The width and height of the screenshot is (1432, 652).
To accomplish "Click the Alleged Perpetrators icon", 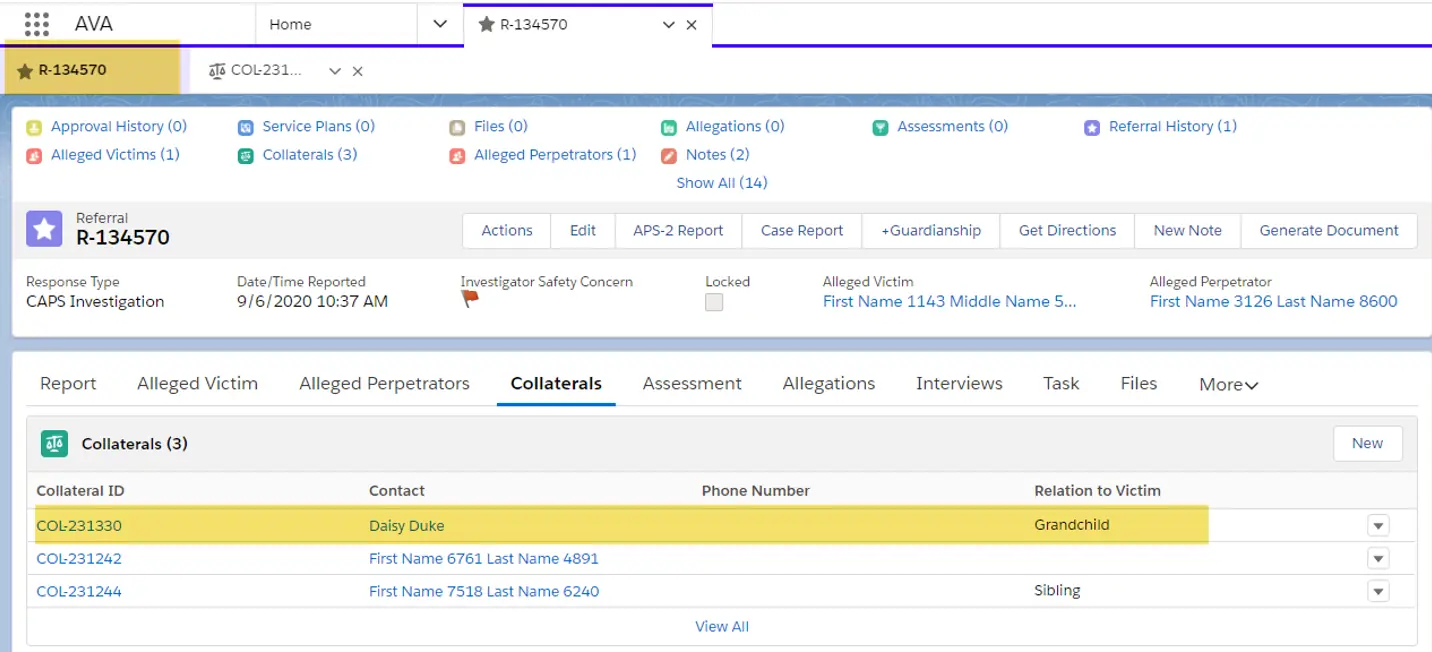I will coord(457,155).
